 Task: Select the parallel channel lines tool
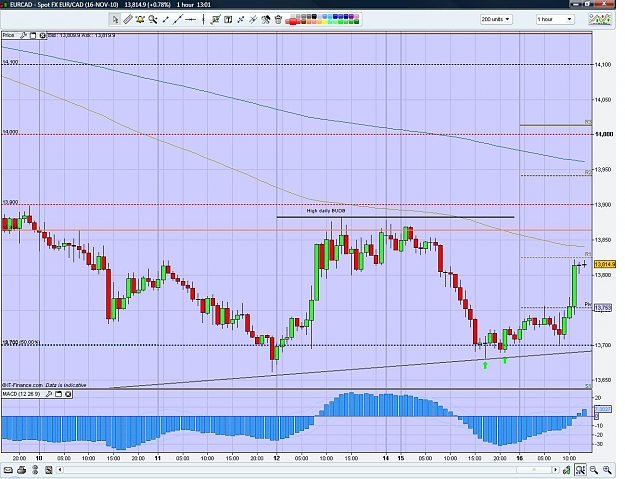pos(253,19)
